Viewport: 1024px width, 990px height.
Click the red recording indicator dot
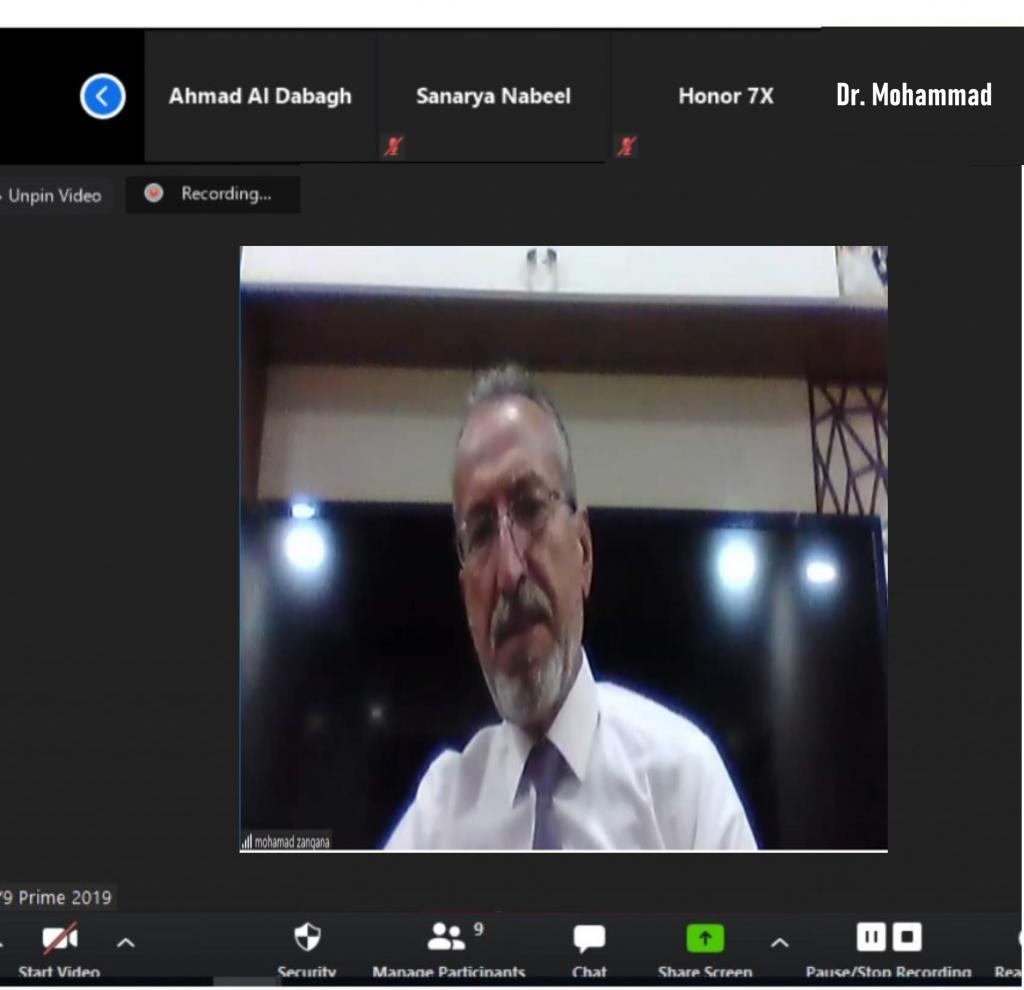pyautogui.click(x=153, y=194)
